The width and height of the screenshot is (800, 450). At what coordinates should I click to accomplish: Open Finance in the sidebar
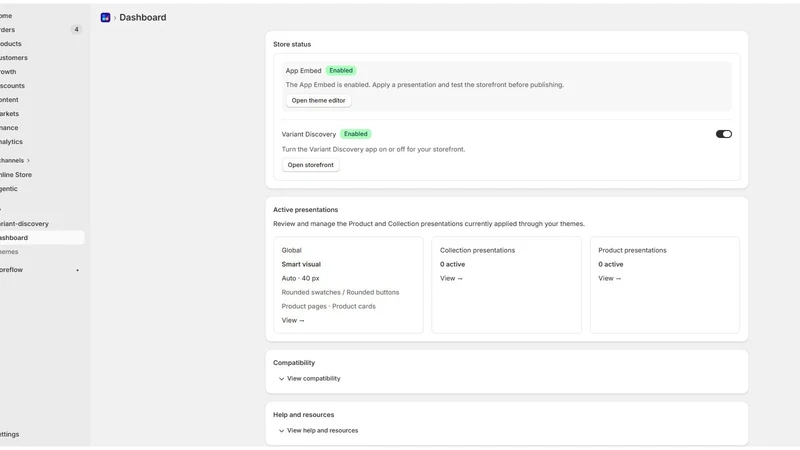(x=9, y=128)
